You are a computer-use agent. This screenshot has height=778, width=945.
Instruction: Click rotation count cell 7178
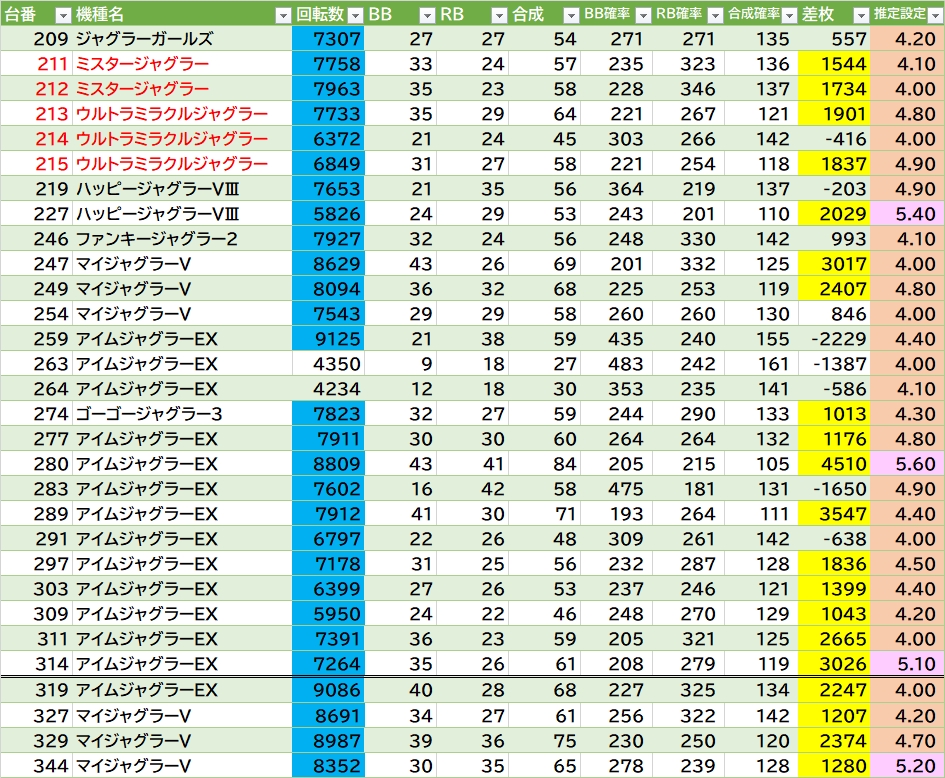328,564
